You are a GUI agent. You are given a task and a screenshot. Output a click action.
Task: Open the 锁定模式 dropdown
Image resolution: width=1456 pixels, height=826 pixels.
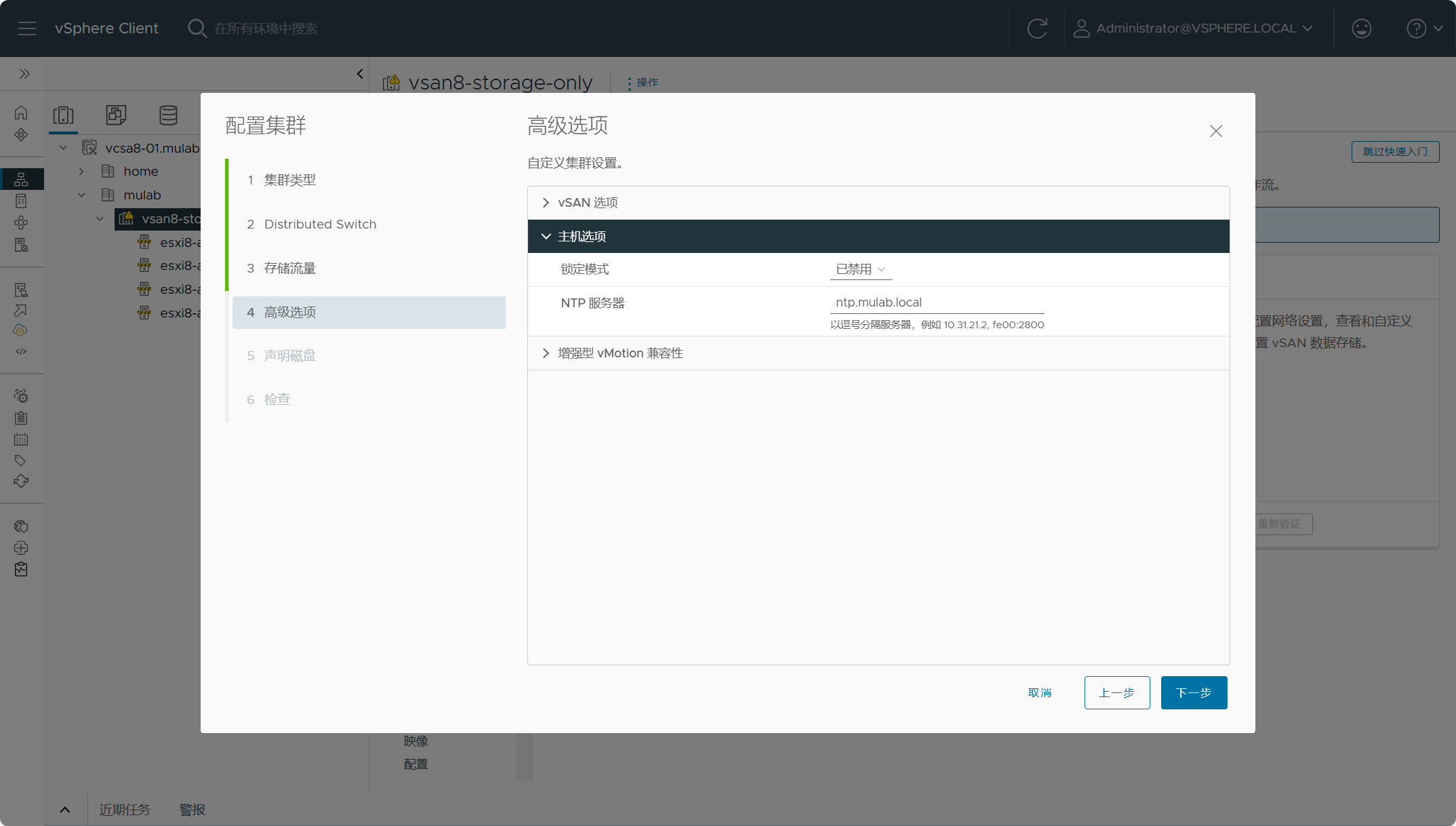[861, 269]
